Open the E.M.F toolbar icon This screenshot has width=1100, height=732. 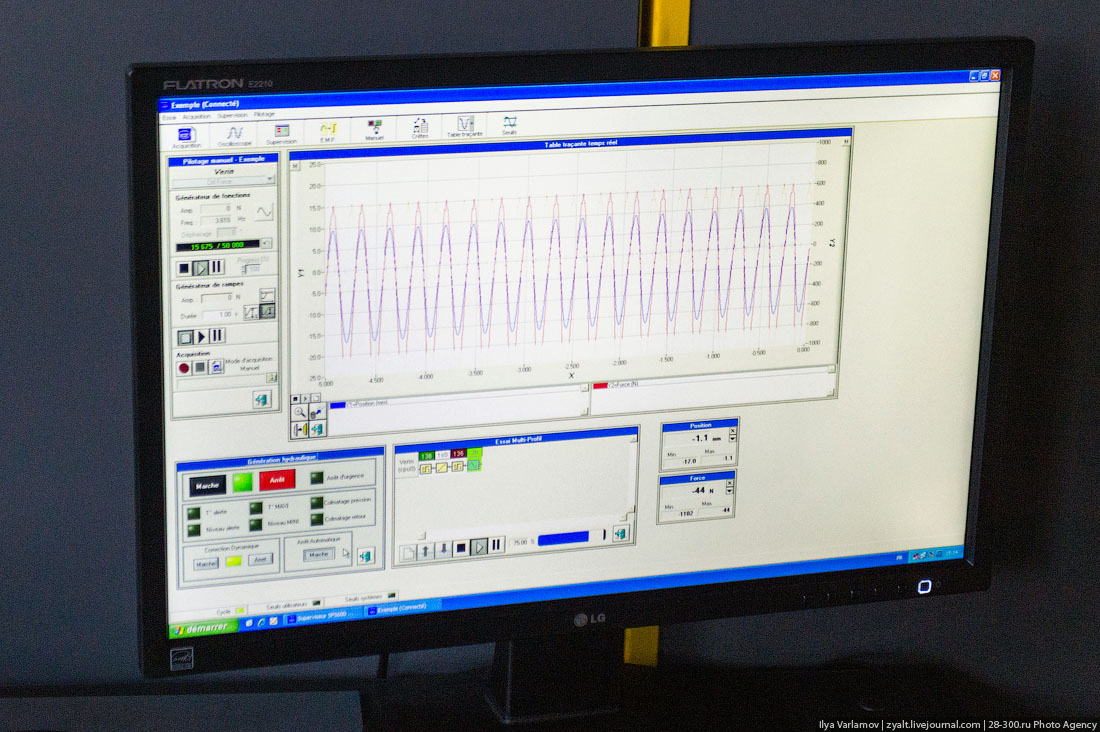pos(328,131)
